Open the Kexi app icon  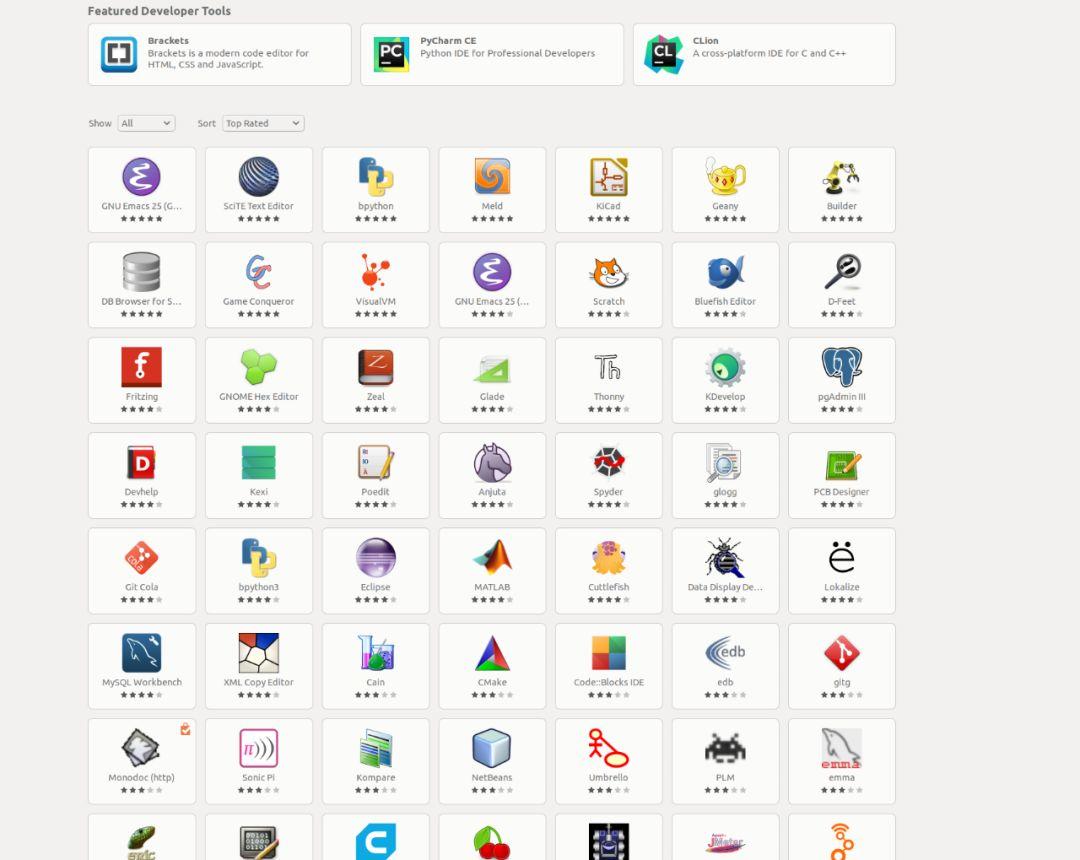pos(258,462)
